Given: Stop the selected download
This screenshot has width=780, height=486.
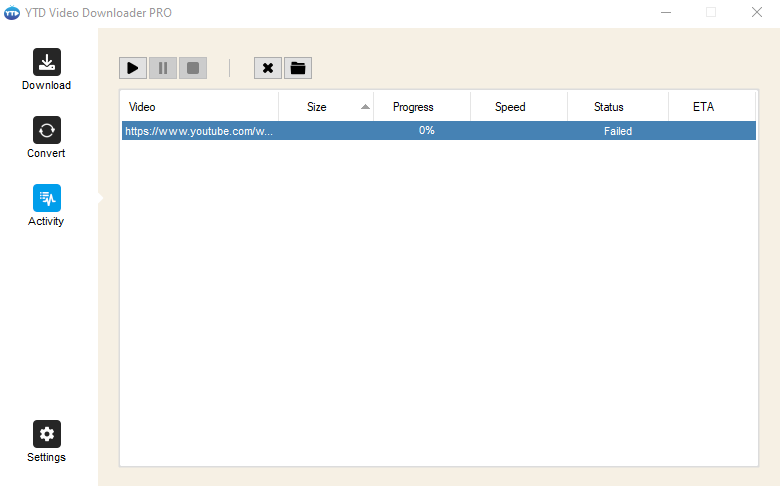Looking at the screenshot, I should click(193, 68).
